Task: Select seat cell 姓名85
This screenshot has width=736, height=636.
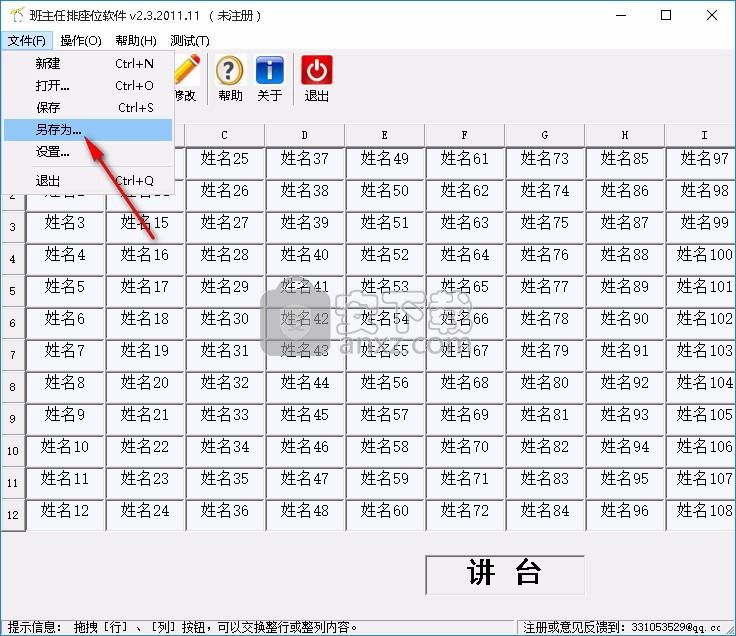Action: (625, 163)
